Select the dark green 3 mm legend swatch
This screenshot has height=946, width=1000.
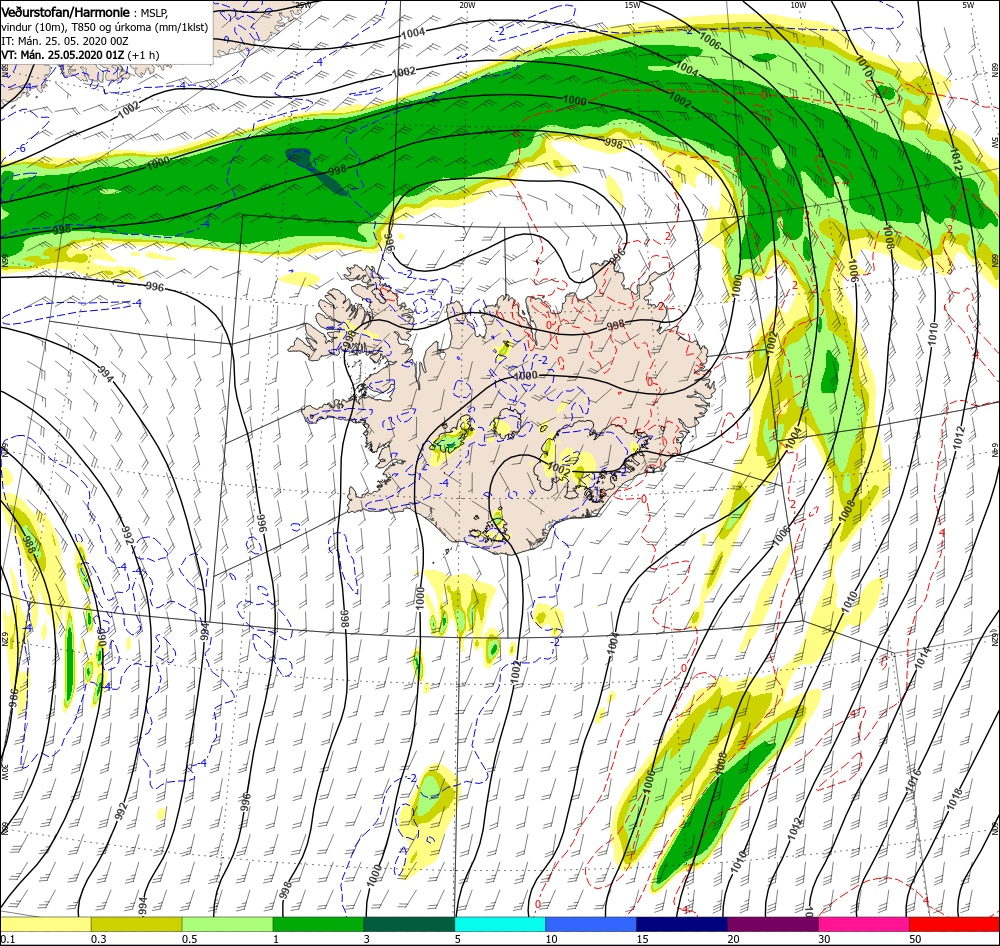pos(409,924)
